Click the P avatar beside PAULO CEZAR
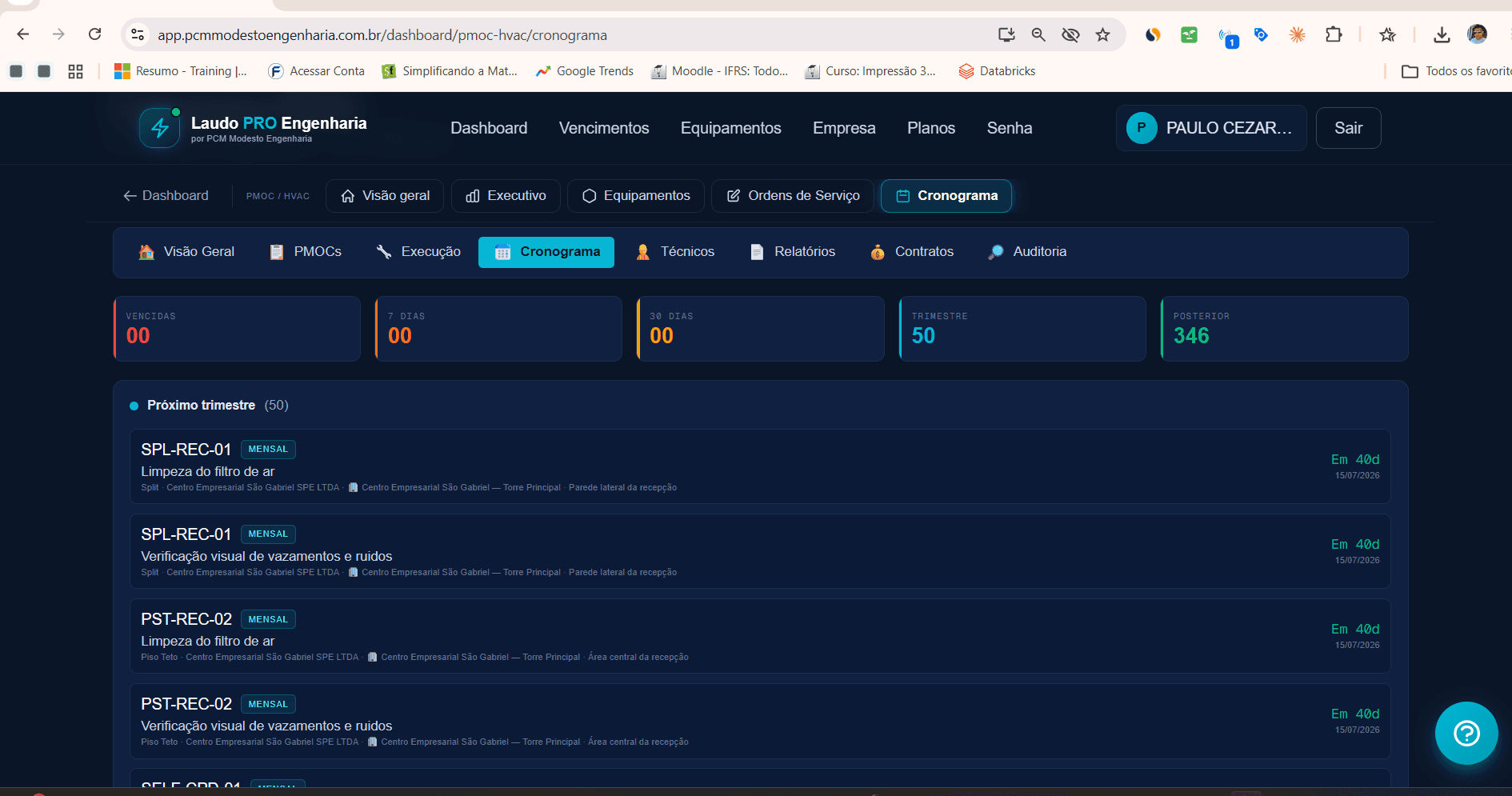This screenshot has width=1512, height=796. [x=1142, y=128]
